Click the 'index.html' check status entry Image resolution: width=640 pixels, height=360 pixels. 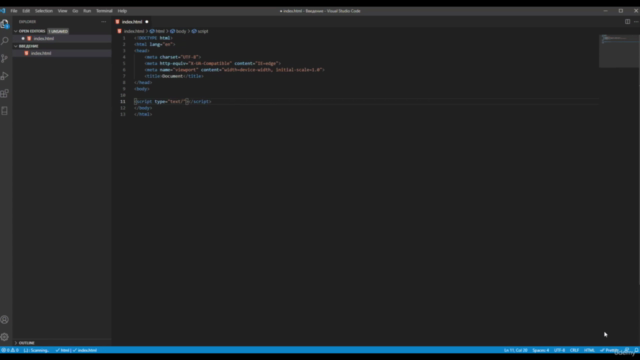[85, 350]
